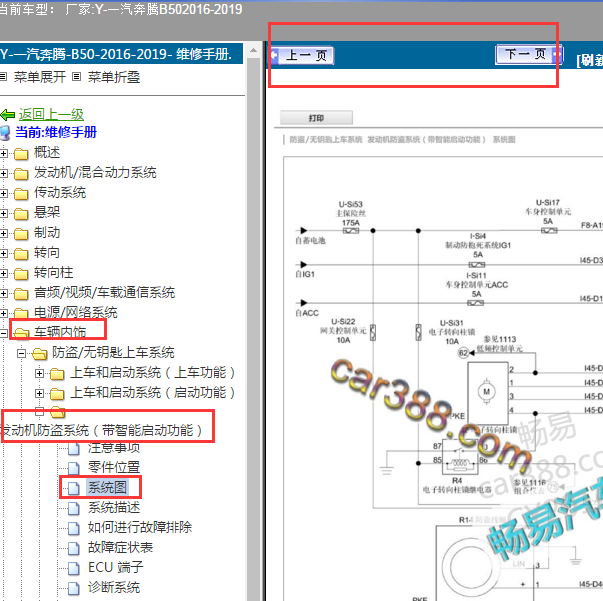Click the ECU 端子 page icon

(73, 568)
